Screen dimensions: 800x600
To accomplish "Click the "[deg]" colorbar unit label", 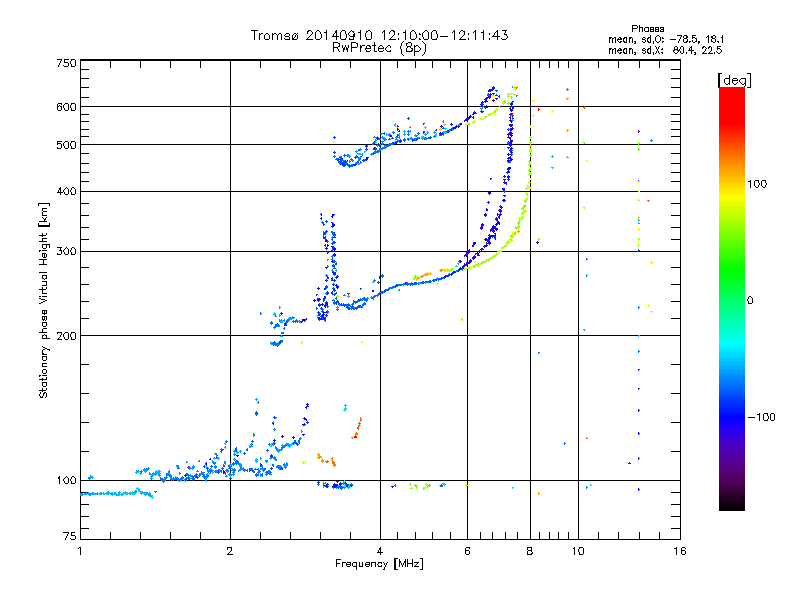I will pos(734,80).
